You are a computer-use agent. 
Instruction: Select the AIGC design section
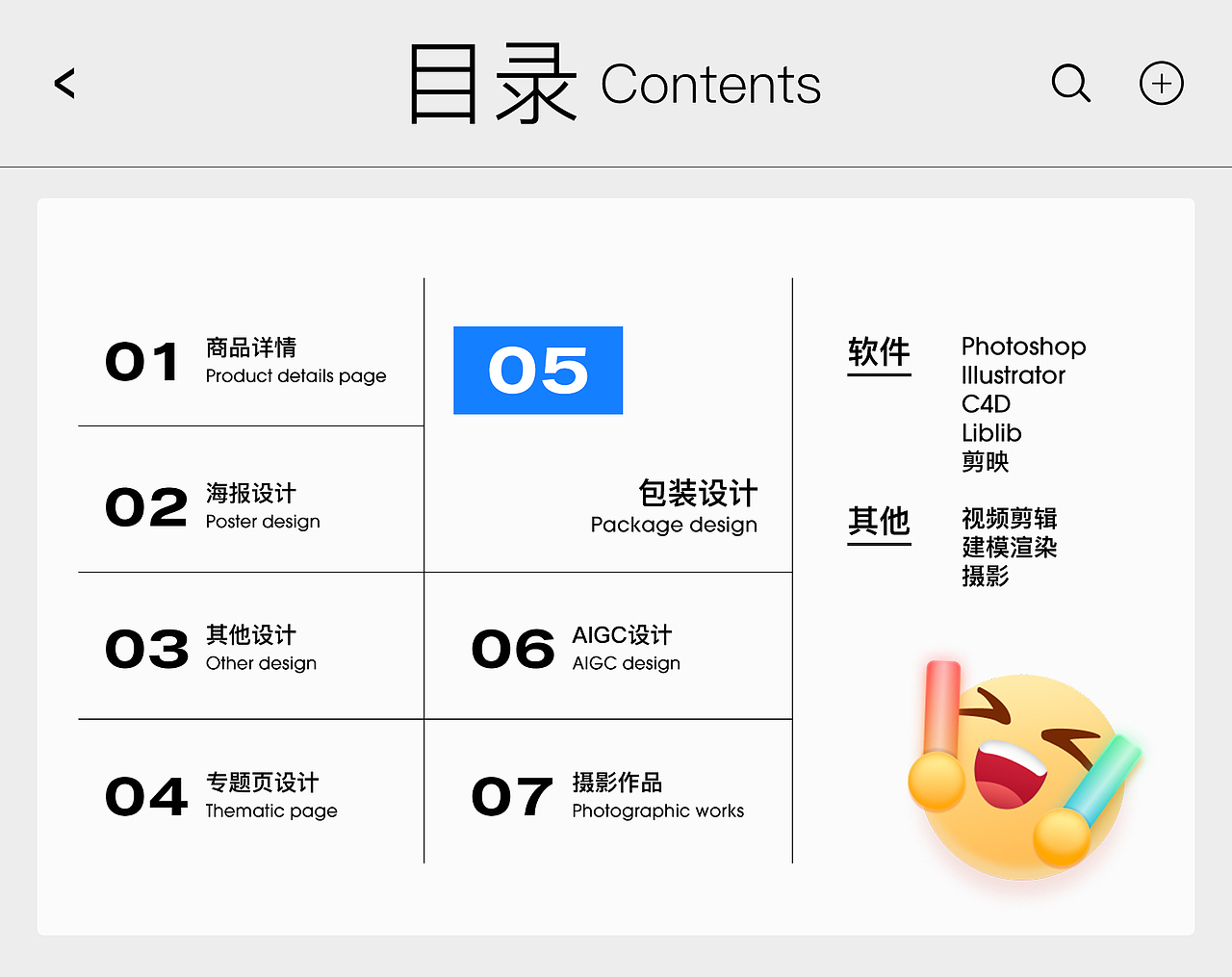(626, 649)
